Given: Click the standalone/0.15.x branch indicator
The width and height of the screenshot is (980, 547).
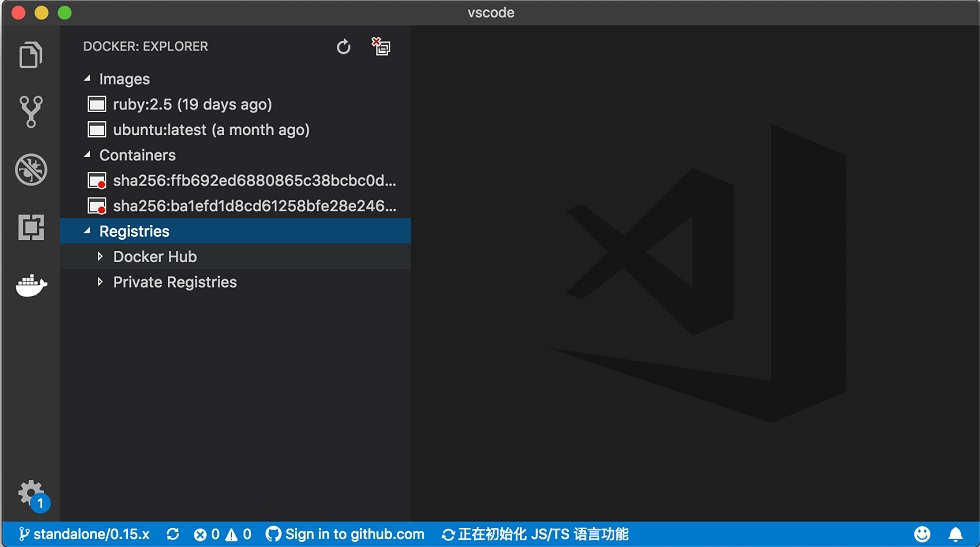Looking at the screenshot, I should click(x=84, y=534).
